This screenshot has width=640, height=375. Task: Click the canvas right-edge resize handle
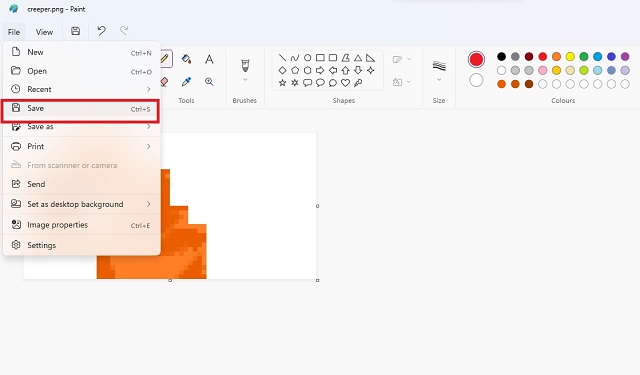click(318, 206)
